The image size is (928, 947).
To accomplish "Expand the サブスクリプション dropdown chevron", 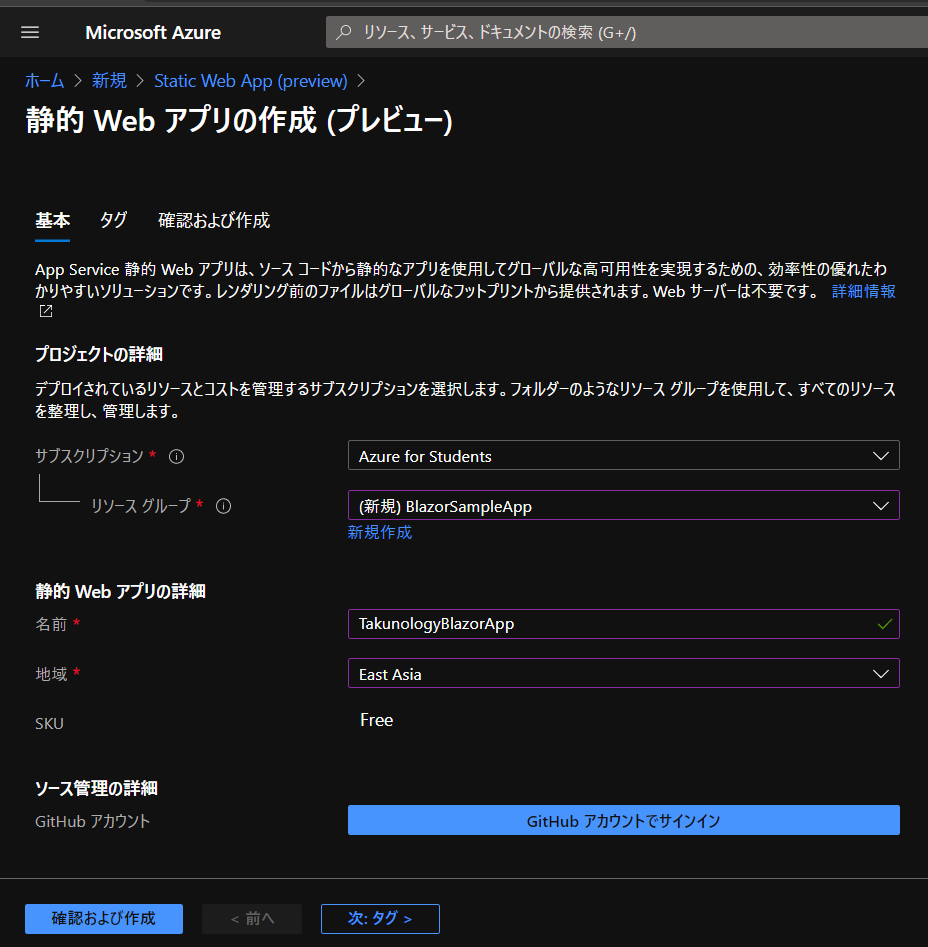I will tap(881, 455).
